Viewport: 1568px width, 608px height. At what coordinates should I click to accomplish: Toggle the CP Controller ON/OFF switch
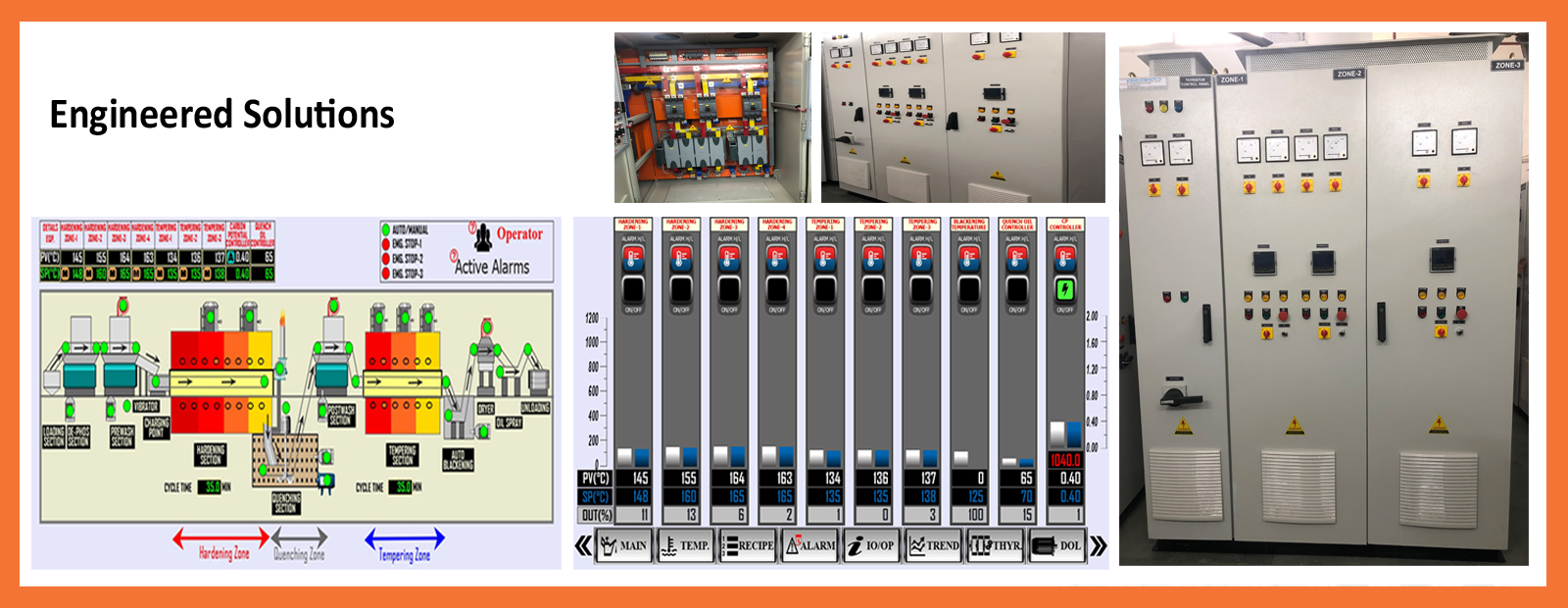pyautogui.click(x=1065, y=290)
